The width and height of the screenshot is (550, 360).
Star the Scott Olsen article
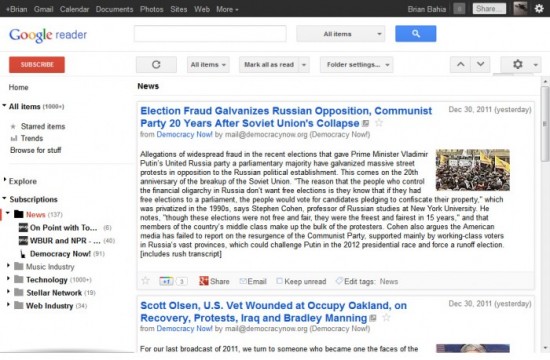click(x=386, y=318)
